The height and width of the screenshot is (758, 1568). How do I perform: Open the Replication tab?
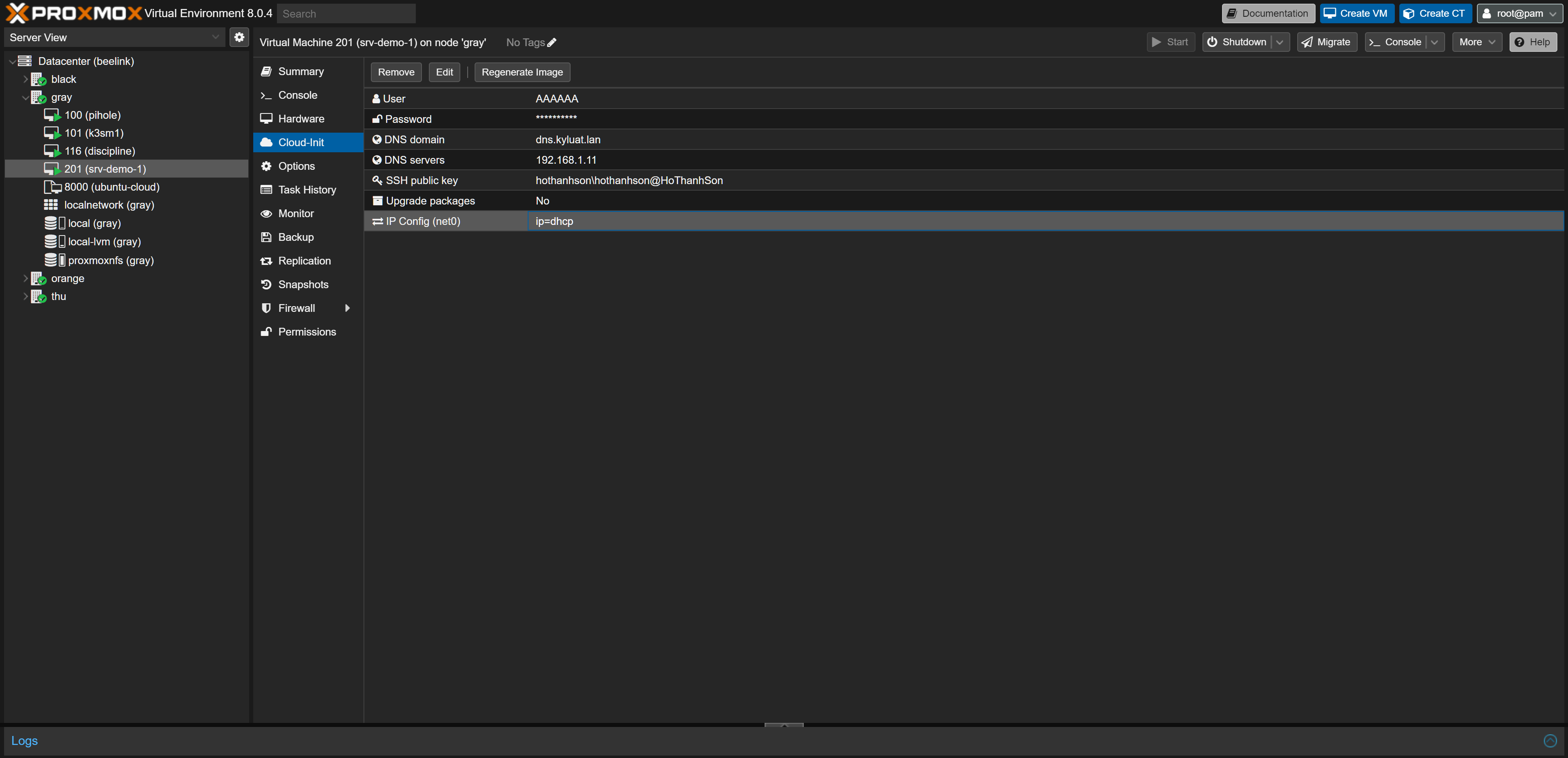(x=308, y=260)
